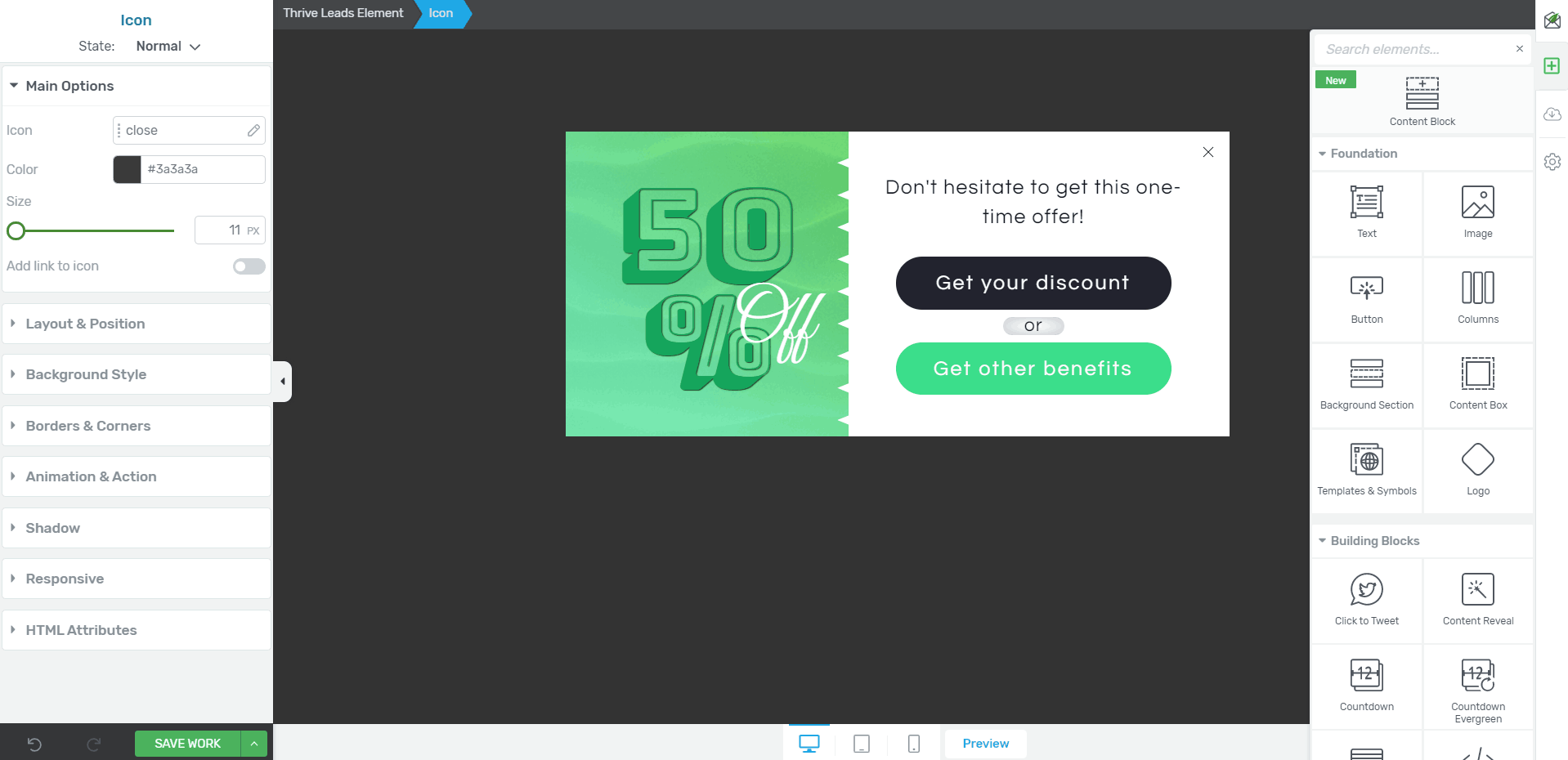1568x760 pixels.
Task: Switch to tablet preview mode
Action: [x=862, y=744]
